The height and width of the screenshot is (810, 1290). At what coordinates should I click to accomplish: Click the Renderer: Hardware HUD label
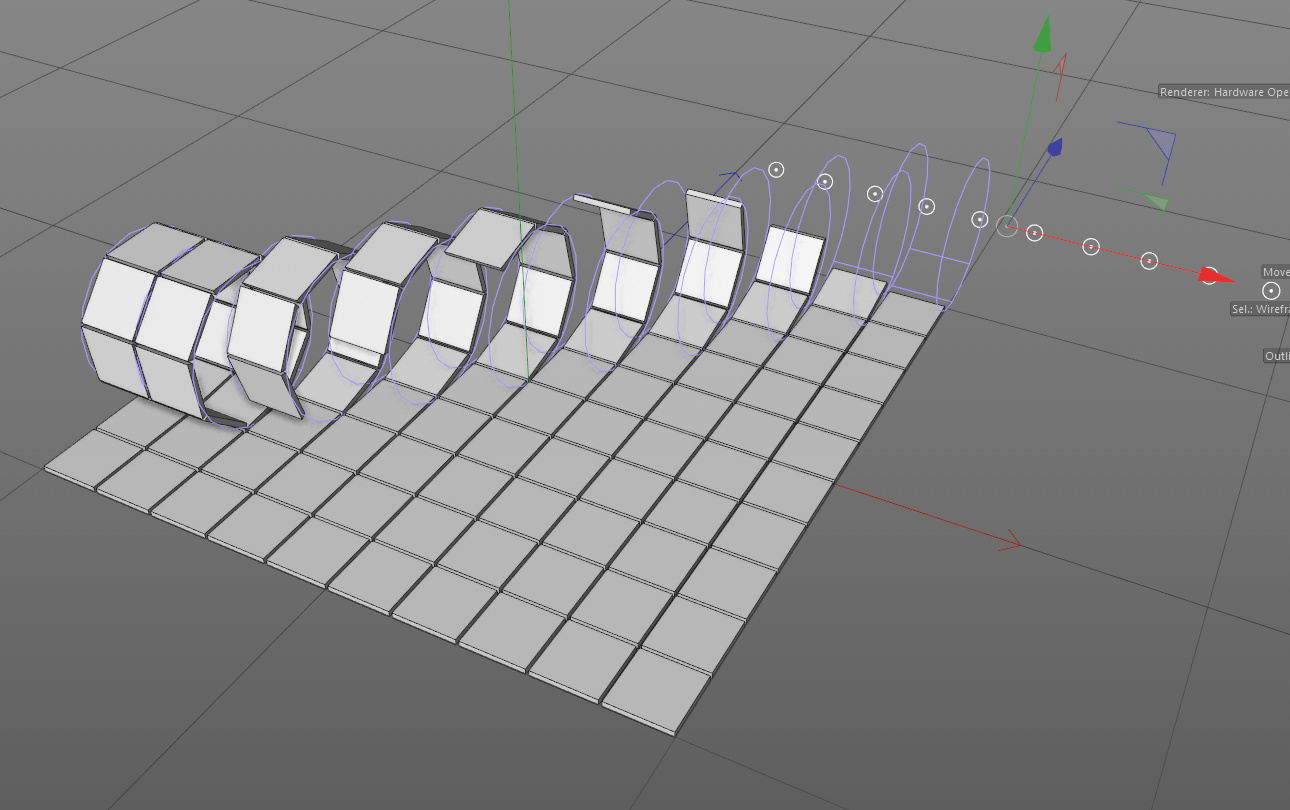coord(1224,92)
